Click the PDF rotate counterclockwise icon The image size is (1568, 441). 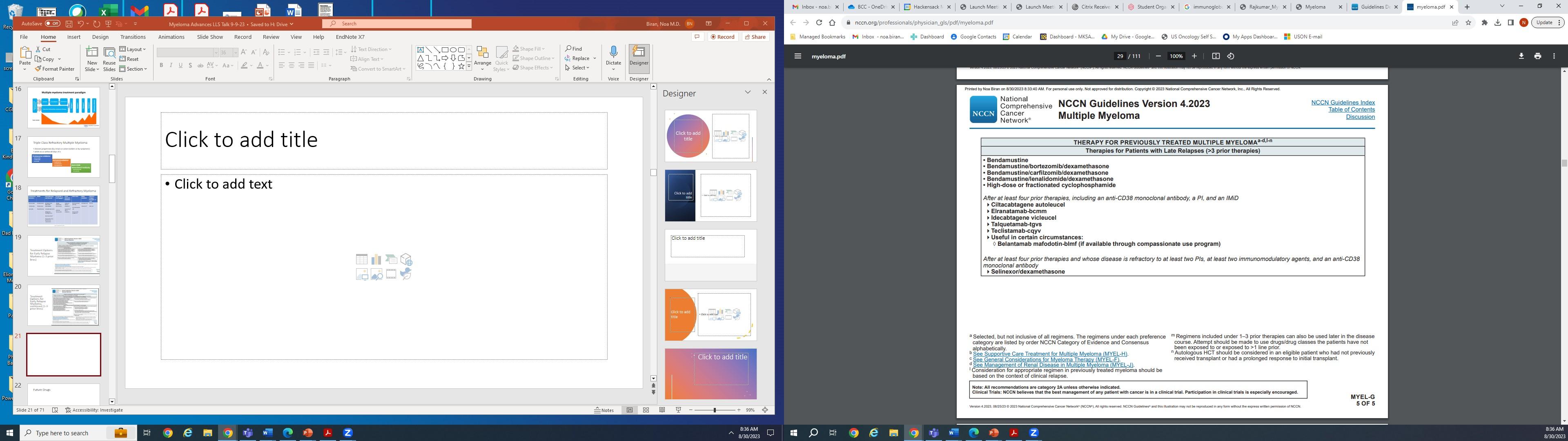(1231, 56)
